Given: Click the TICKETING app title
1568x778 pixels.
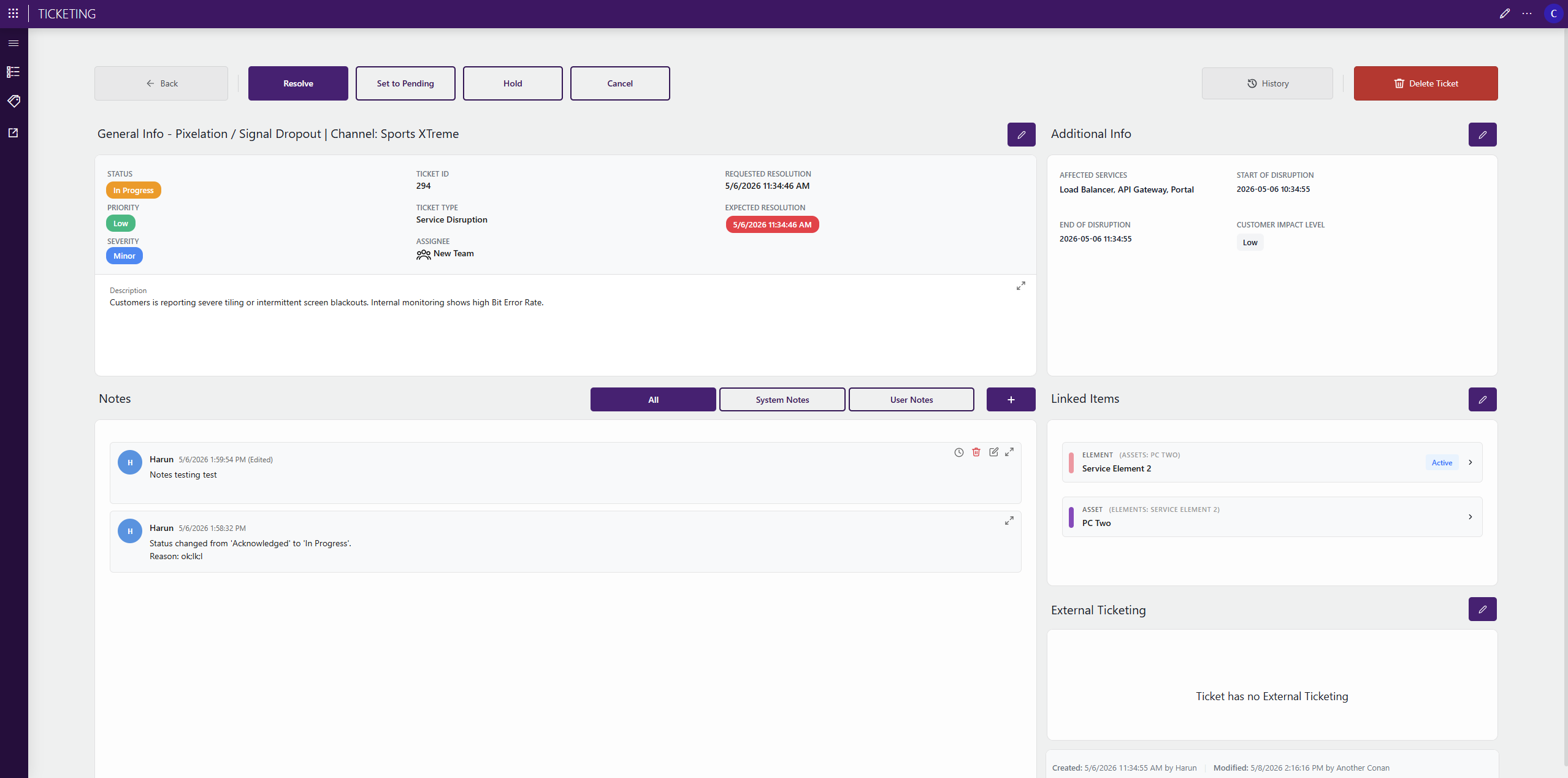Looking at the screenshot, I should pos(67,13).
